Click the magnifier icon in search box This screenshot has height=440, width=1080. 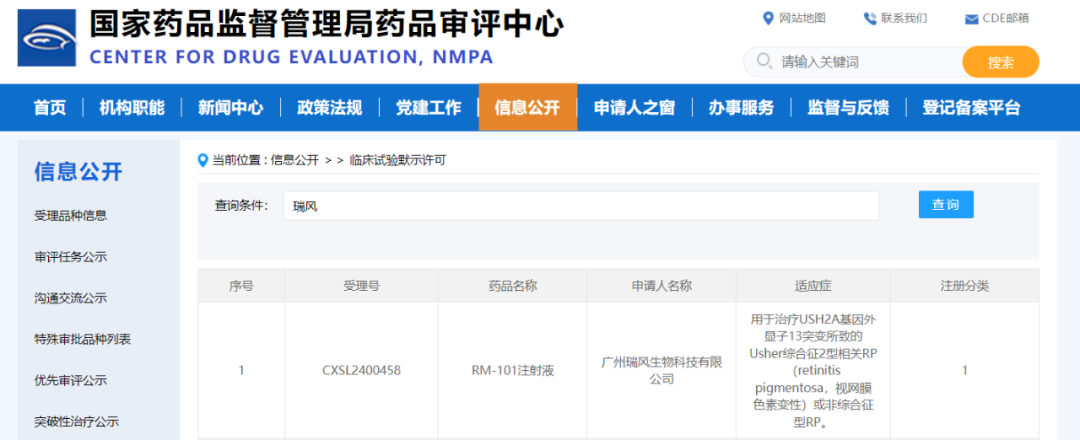coord(765,62)
